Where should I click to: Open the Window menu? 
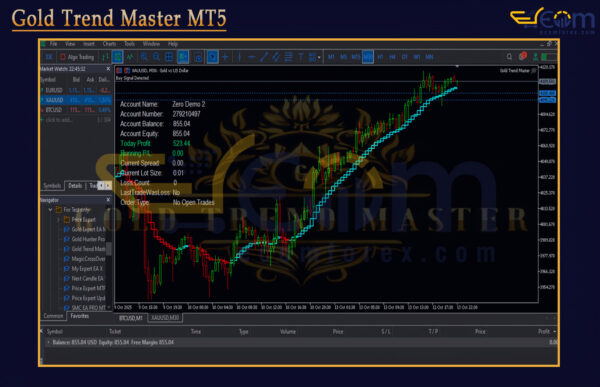151,44
